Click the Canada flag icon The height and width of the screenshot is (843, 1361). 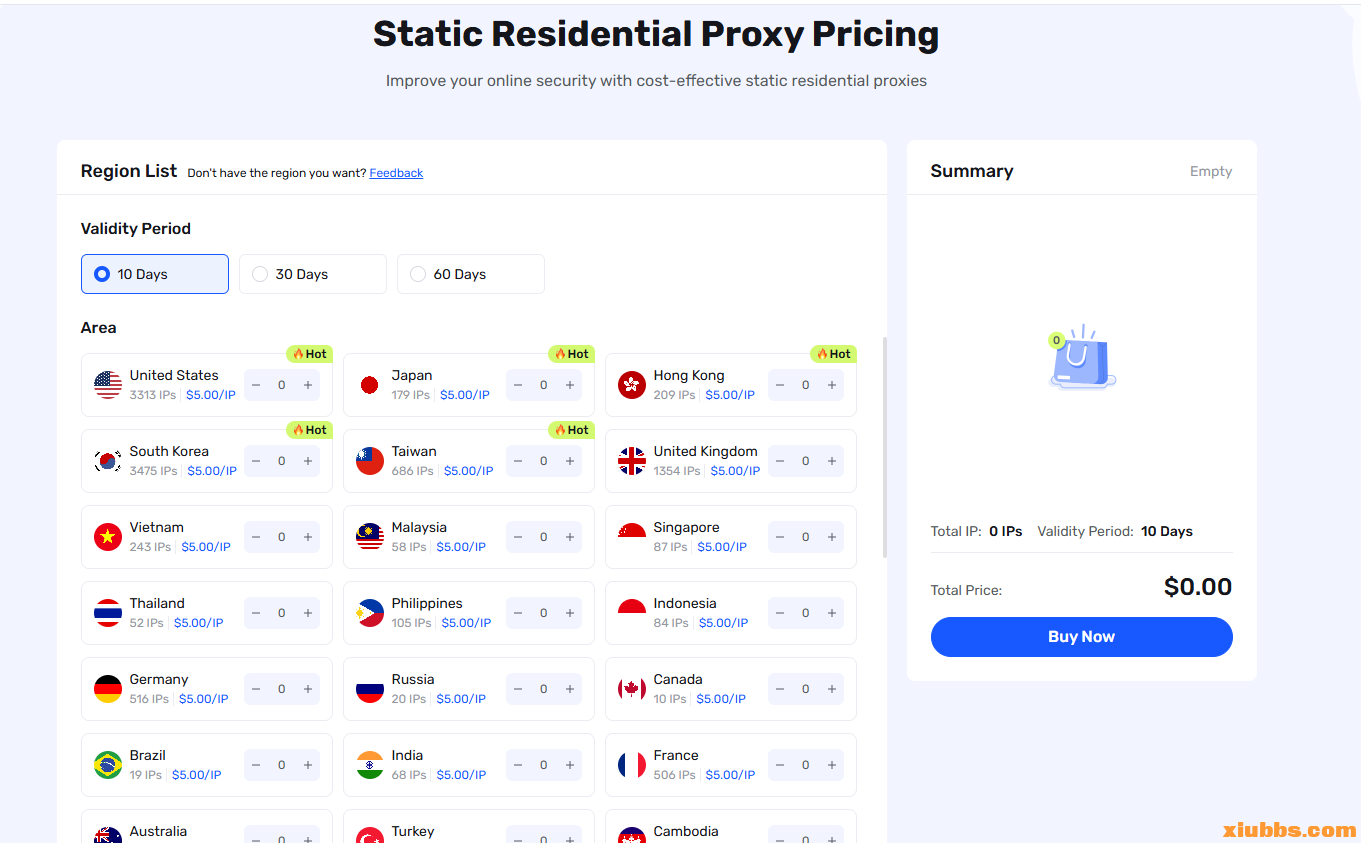point(632,689)
